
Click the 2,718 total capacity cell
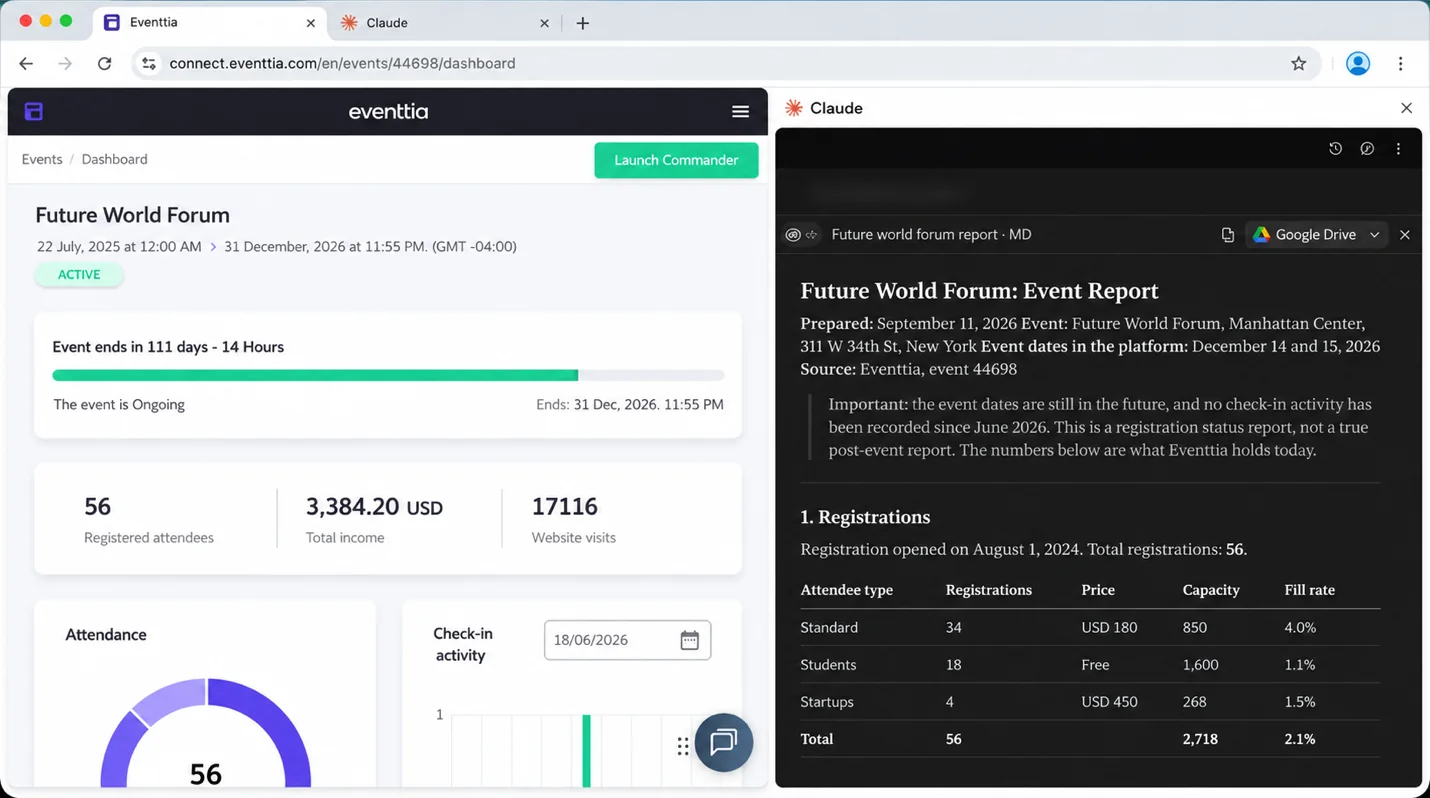(1200, 739)
